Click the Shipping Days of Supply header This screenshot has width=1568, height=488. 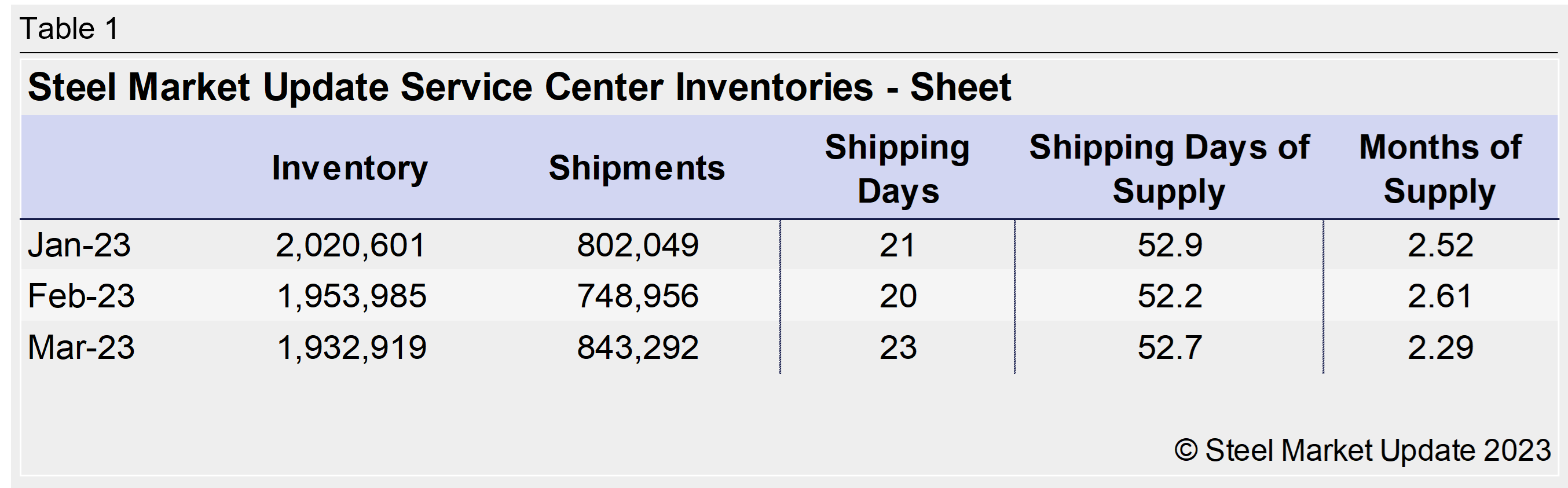point(1168,169)
